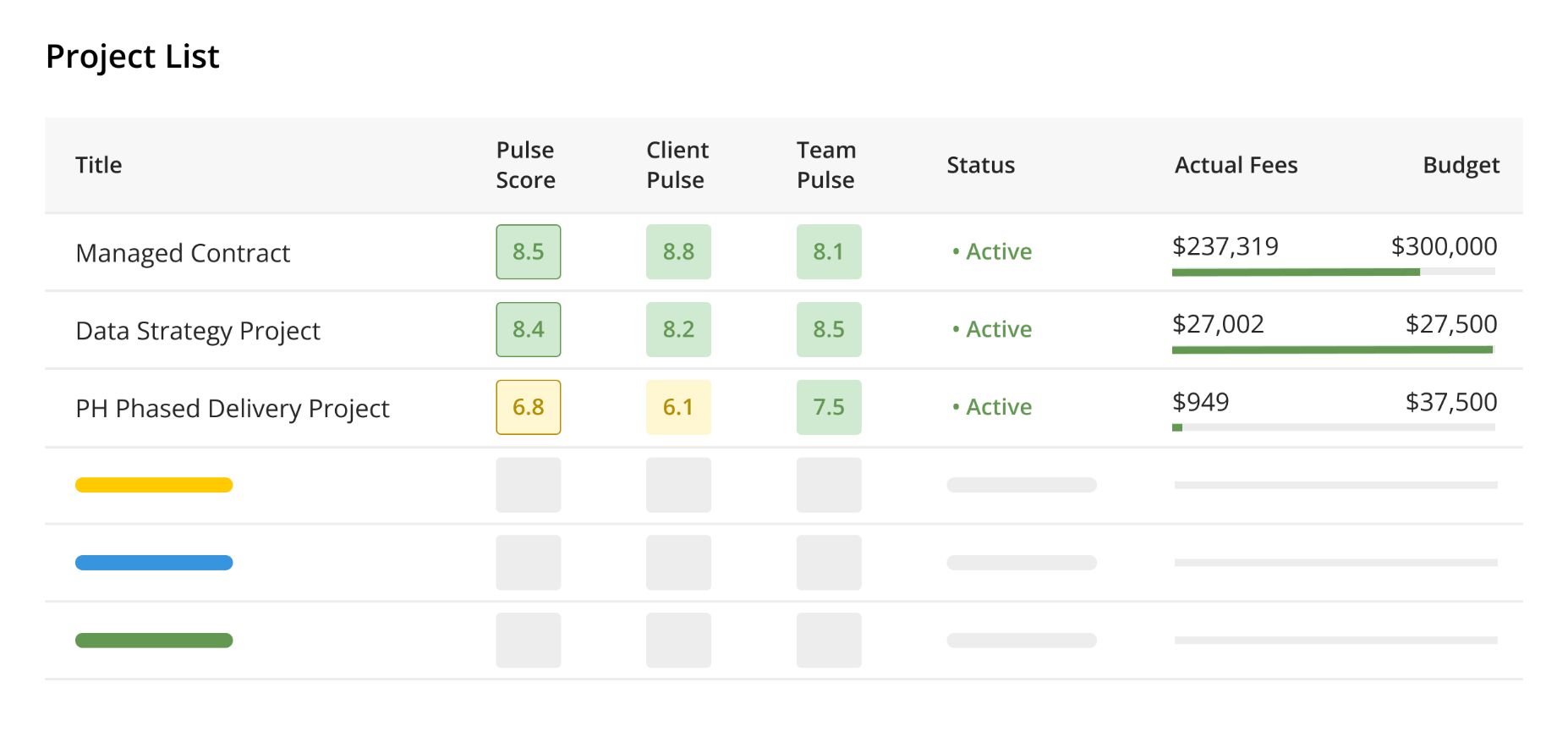Screen dimensions: 1568x732
Task: Sort by the Budget column header
Action: [1461, 165]
